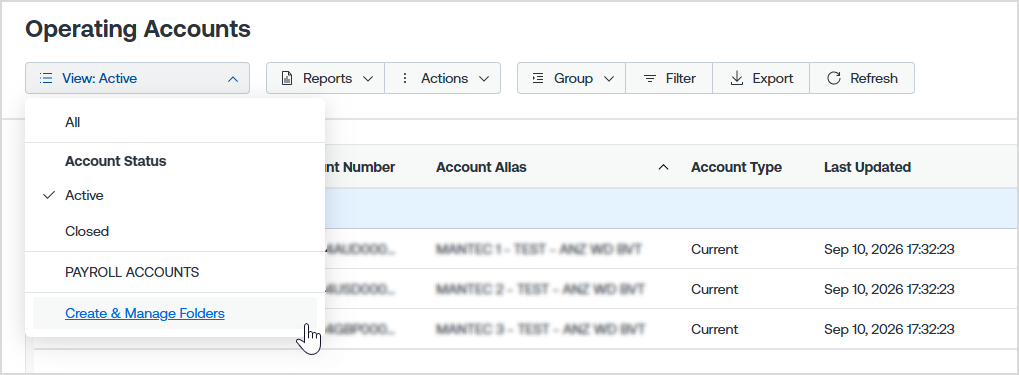This screenshot has width=1019, height=375.
Task: Open the Actions dropdown chevron
Action: coord(484,79)
